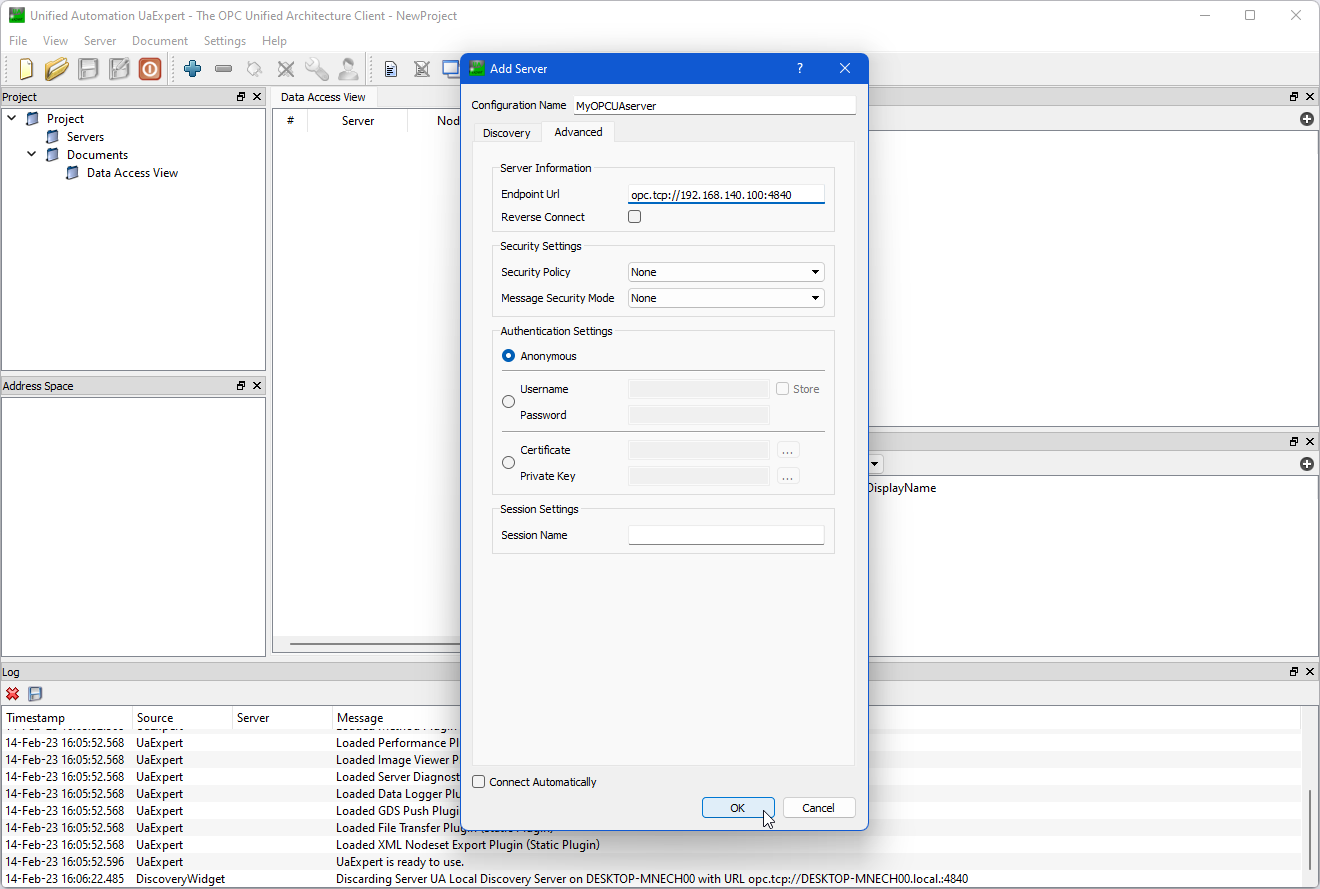Open the Settings menu
The image size is (1320, 889).
(224, 41)
